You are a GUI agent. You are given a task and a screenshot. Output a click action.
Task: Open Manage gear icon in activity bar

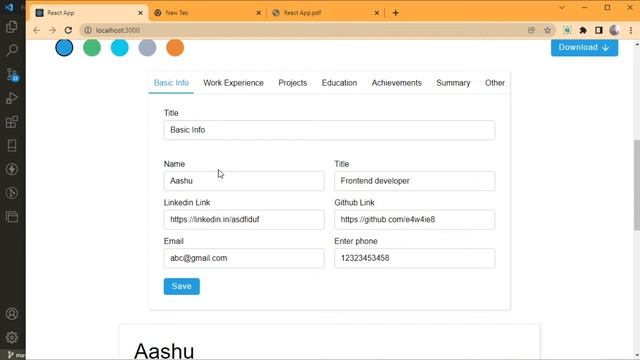click(x=12, y=337)
